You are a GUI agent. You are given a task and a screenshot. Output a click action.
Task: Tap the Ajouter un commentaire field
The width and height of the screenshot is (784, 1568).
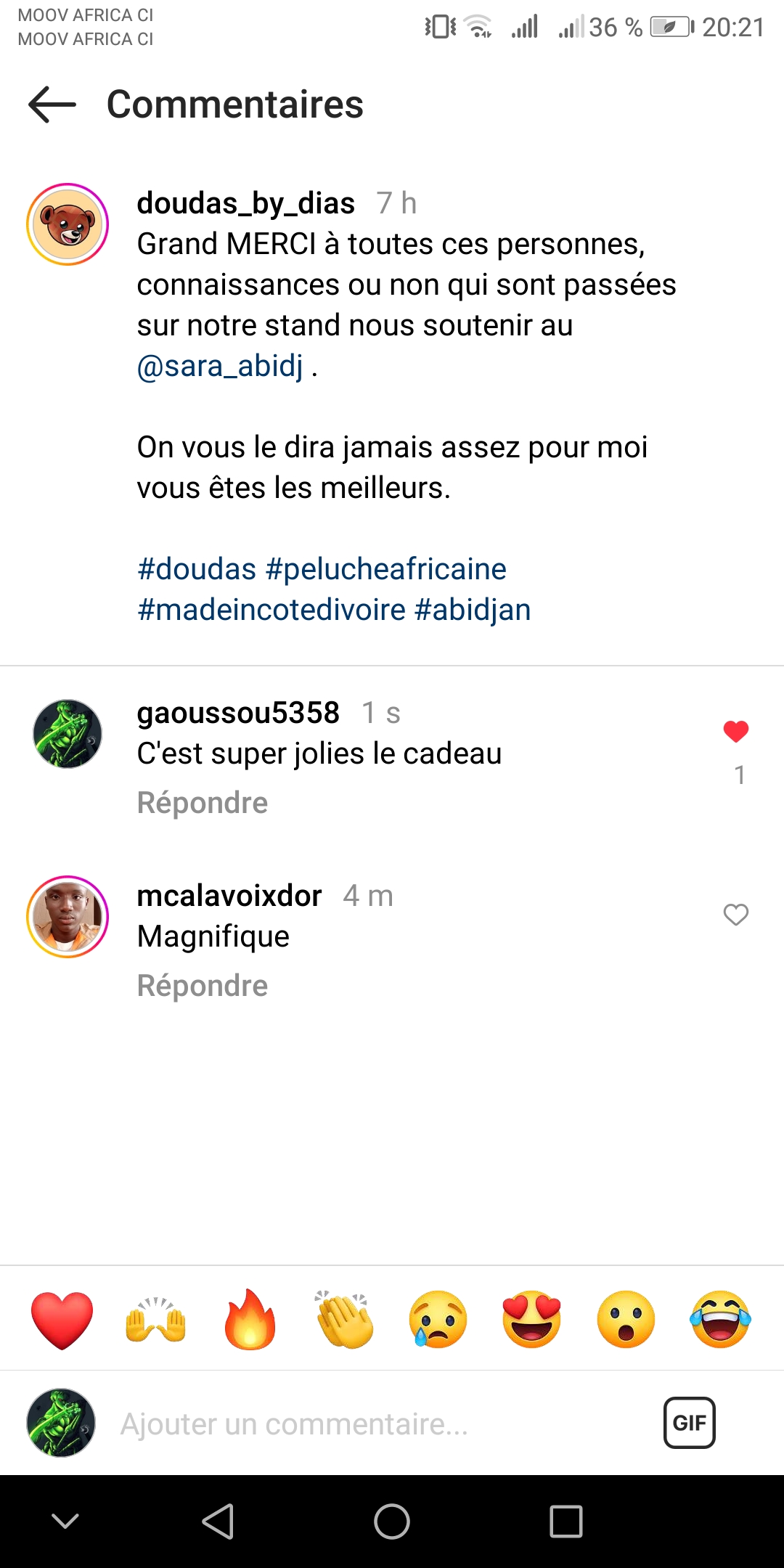(x=363, y=1424)
